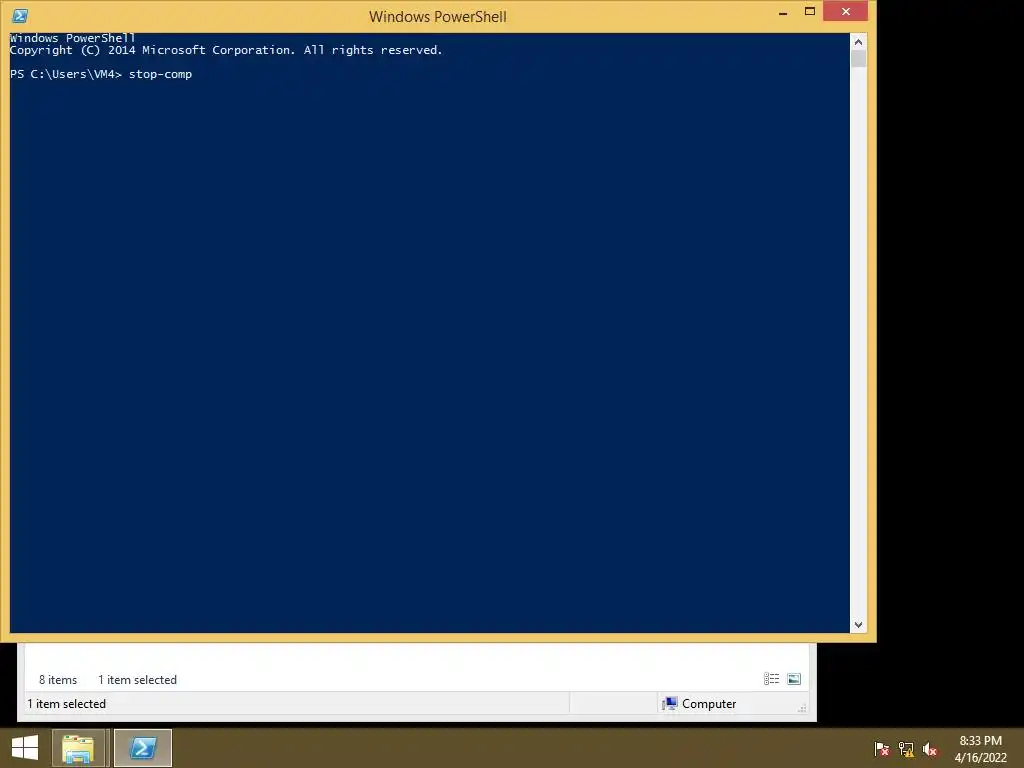Switch Explorer window to large icons view
Screen dimensions: 1024x768
[794, 679]
